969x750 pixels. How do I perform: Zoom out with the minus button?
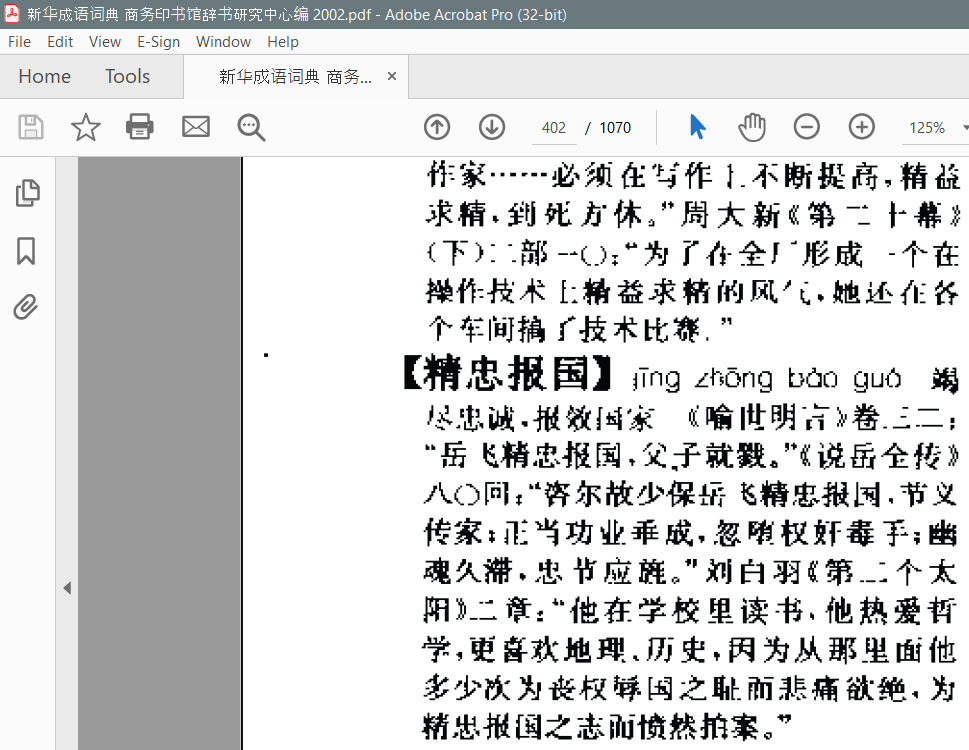[807, 127]
